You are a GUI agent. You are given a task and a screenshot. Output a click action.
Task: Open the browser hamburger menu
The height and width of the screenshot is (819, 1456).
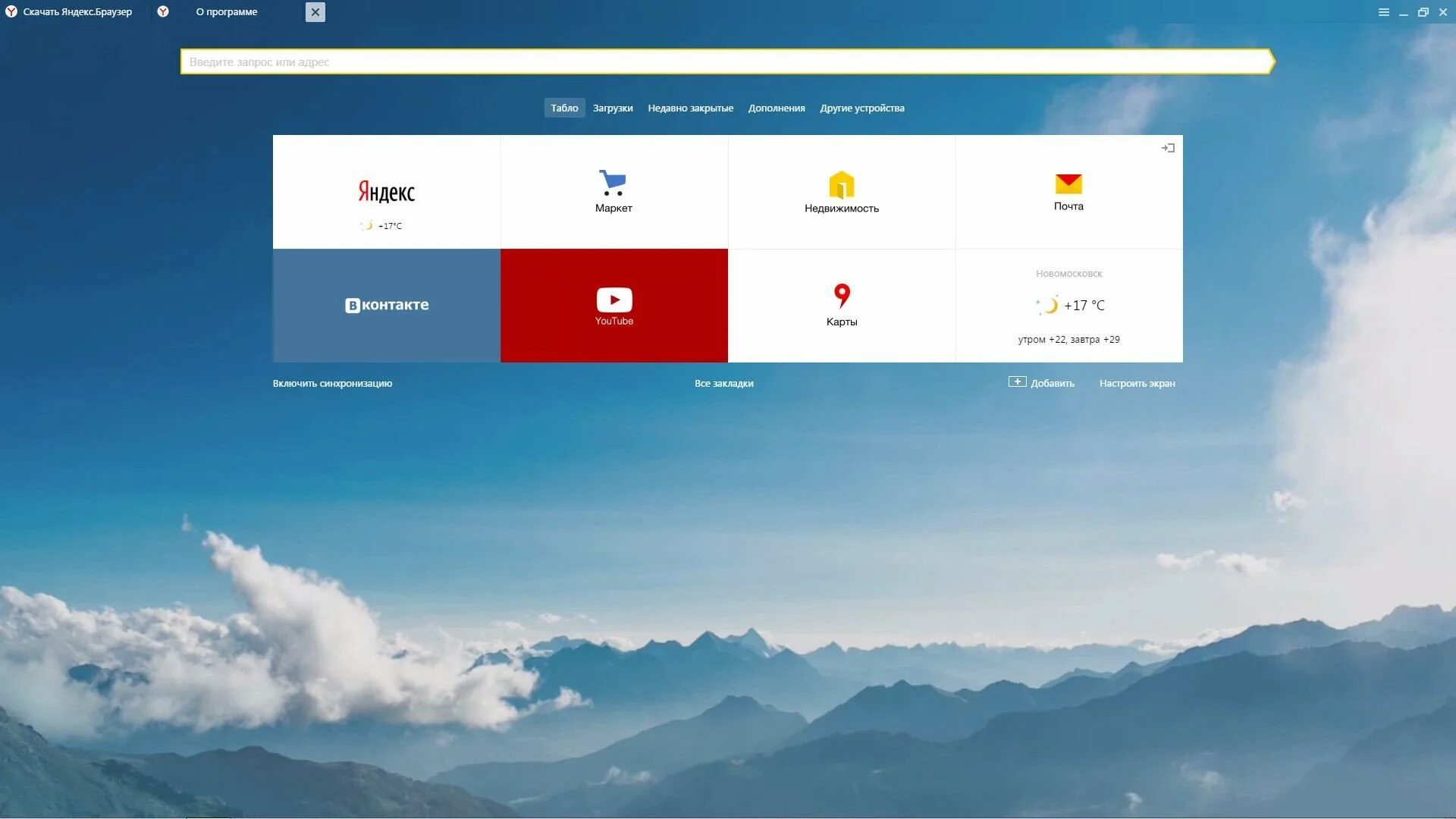(1383, 12)
